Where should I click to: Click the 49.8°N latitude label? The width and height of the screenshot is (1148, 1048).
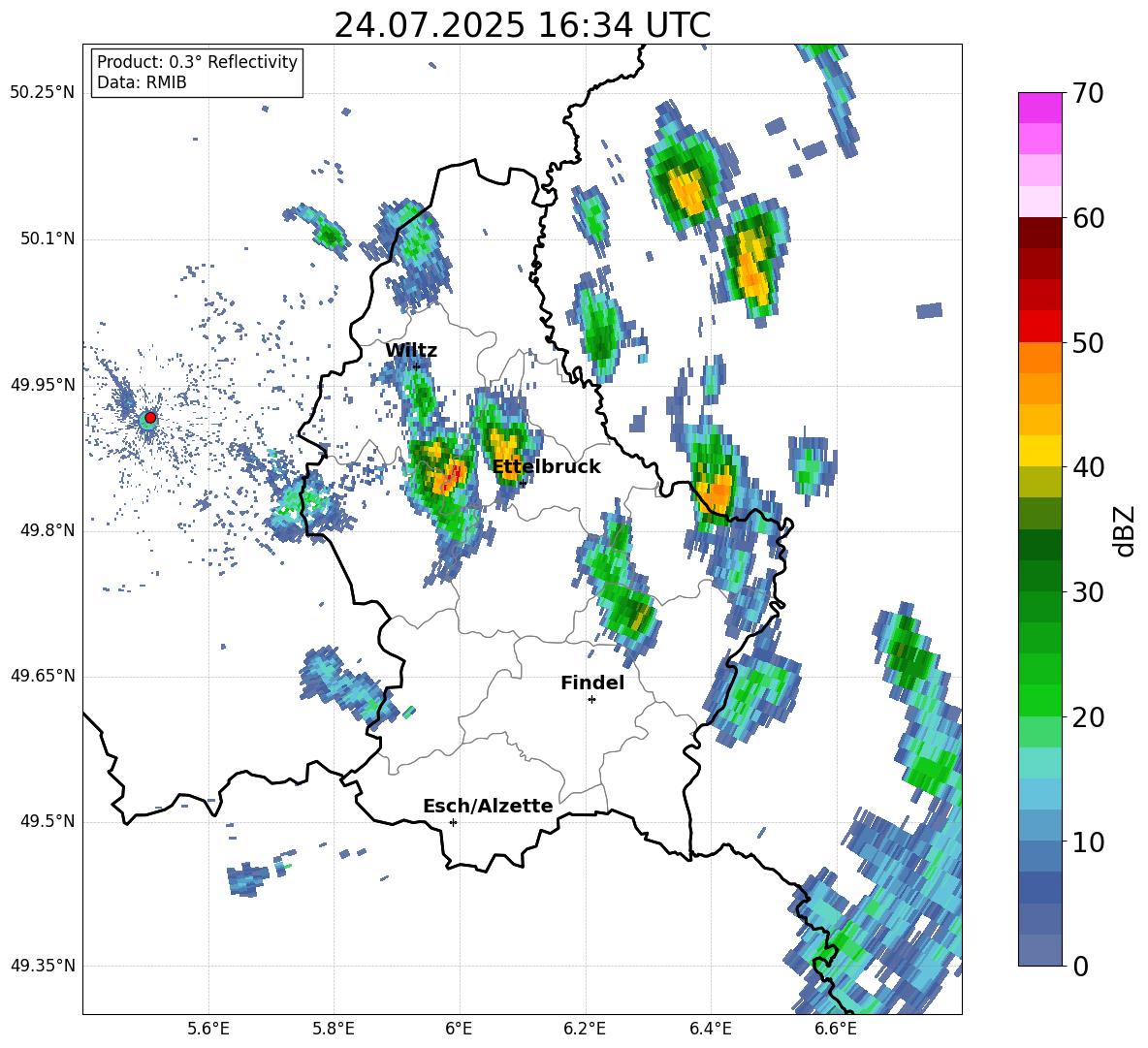click(x=48, y=530)
